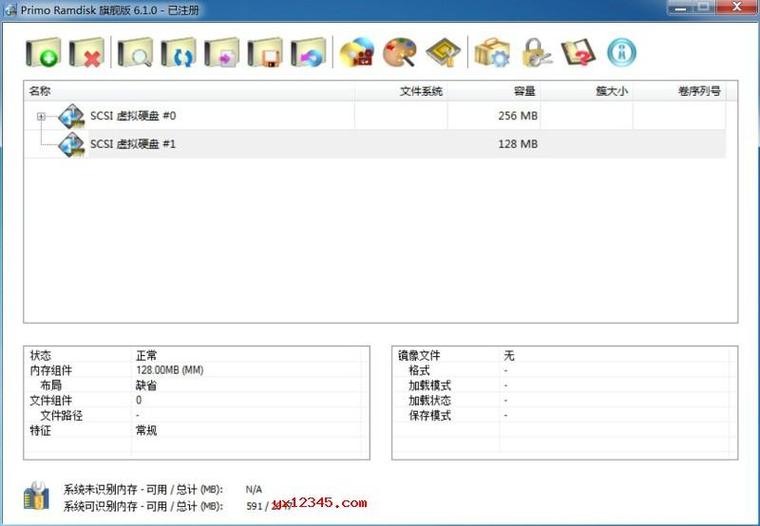
Task: Click the 加载模式 property label
Action: pyautogui.click(x=430, y=385)
